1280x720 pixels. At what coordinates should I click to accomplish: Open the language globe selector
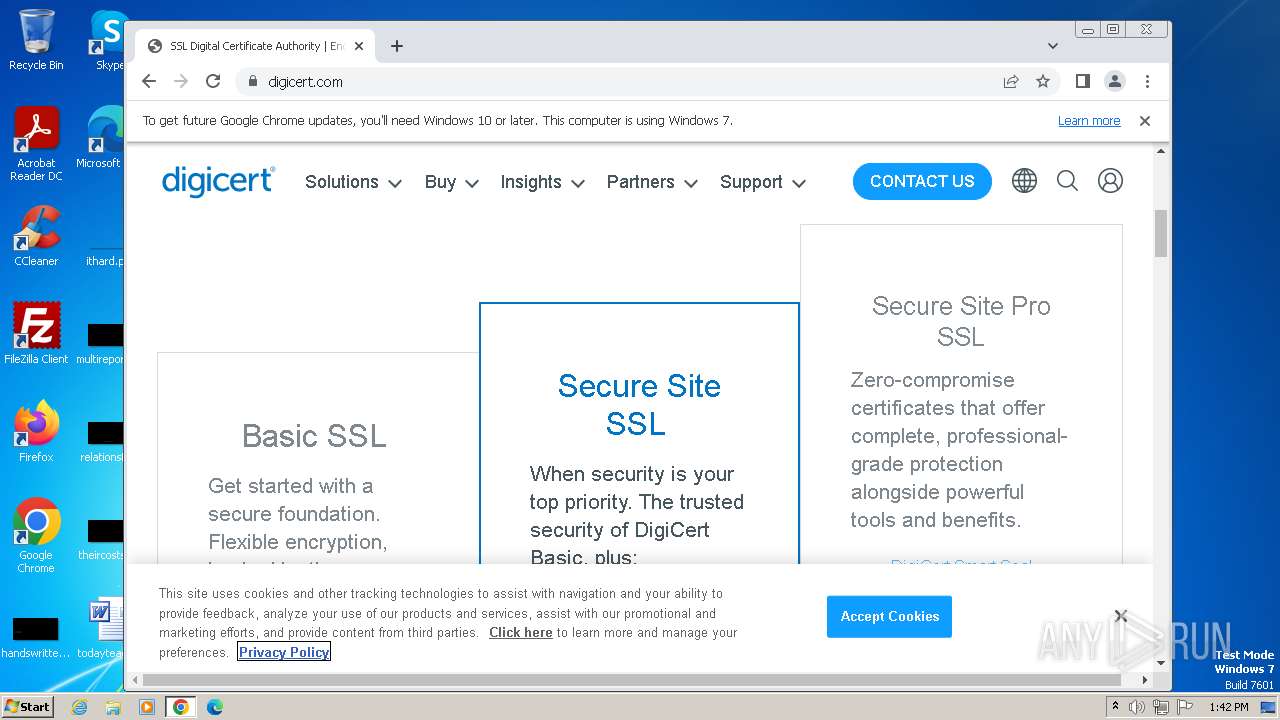1024,181
